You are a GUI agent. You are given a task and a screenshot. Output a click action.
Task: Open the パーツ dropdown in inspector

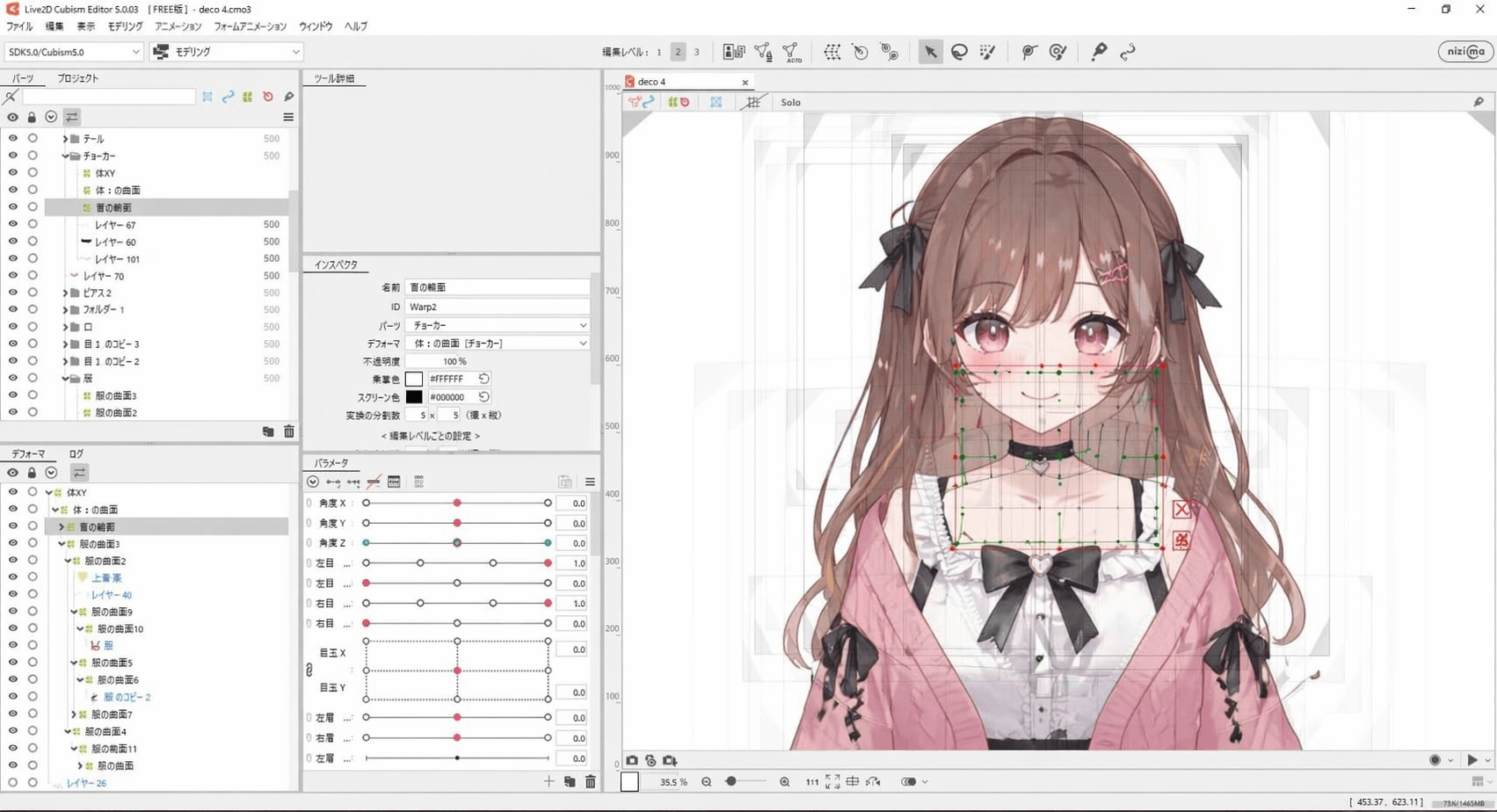497,325
